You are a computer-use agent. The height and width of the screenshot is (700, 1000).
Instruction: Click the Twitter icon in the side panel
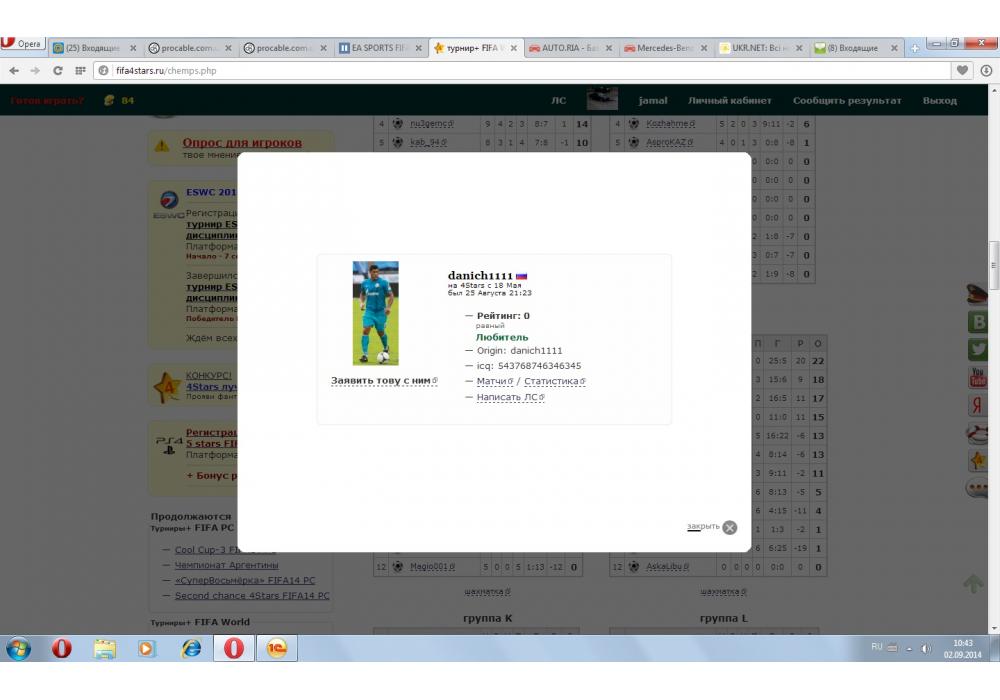pos(977,350)
